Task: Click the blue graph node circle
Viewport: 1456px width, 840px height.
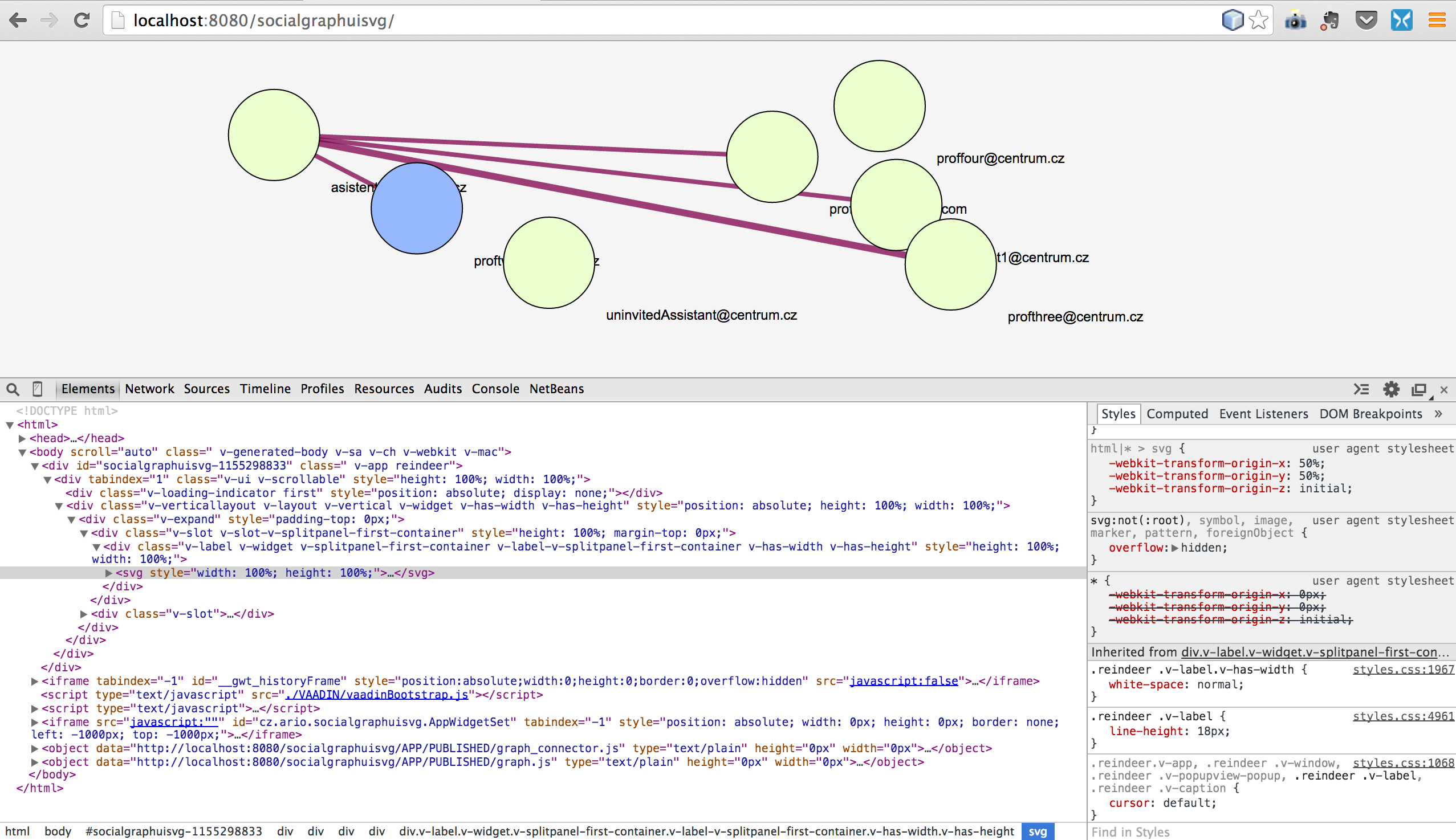Action: [416, 209]
